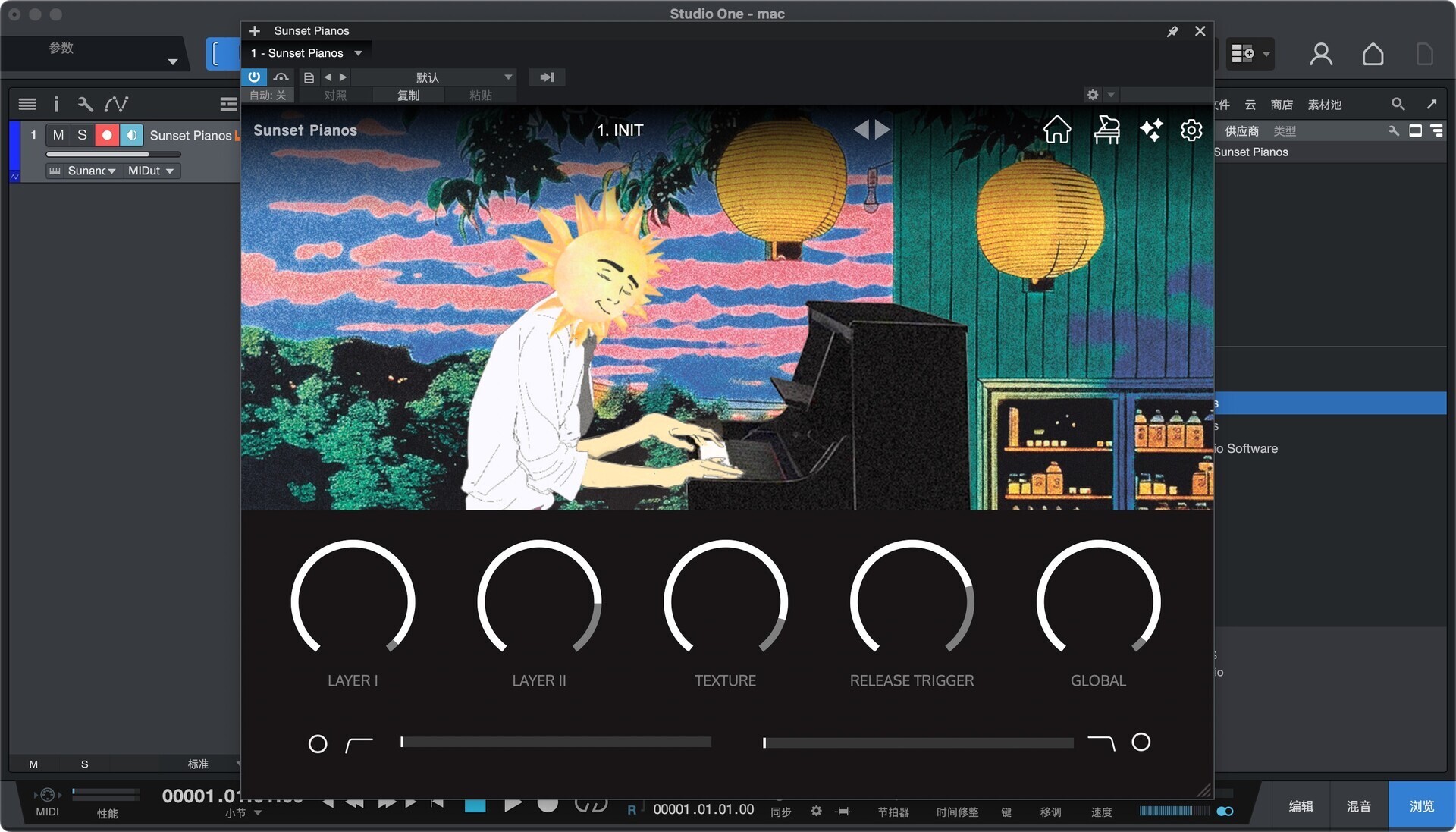Open the 默认 preset dropdown
This screenshot has height=832, width=1456.
click(x=432, y=77)
